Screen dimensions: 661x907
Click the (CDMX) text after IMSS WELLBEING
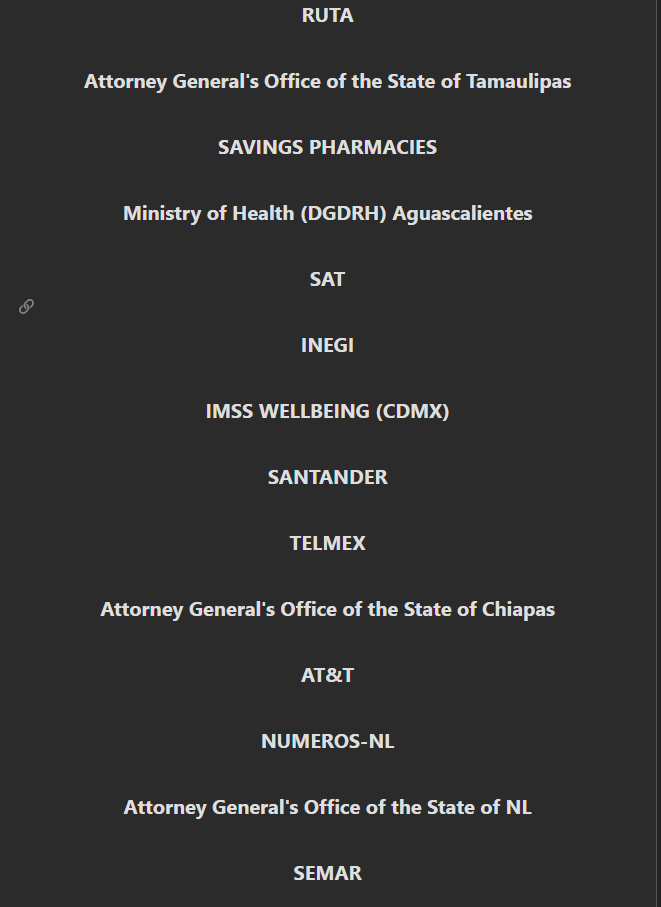pyautogui.click(x=412, y=411)
